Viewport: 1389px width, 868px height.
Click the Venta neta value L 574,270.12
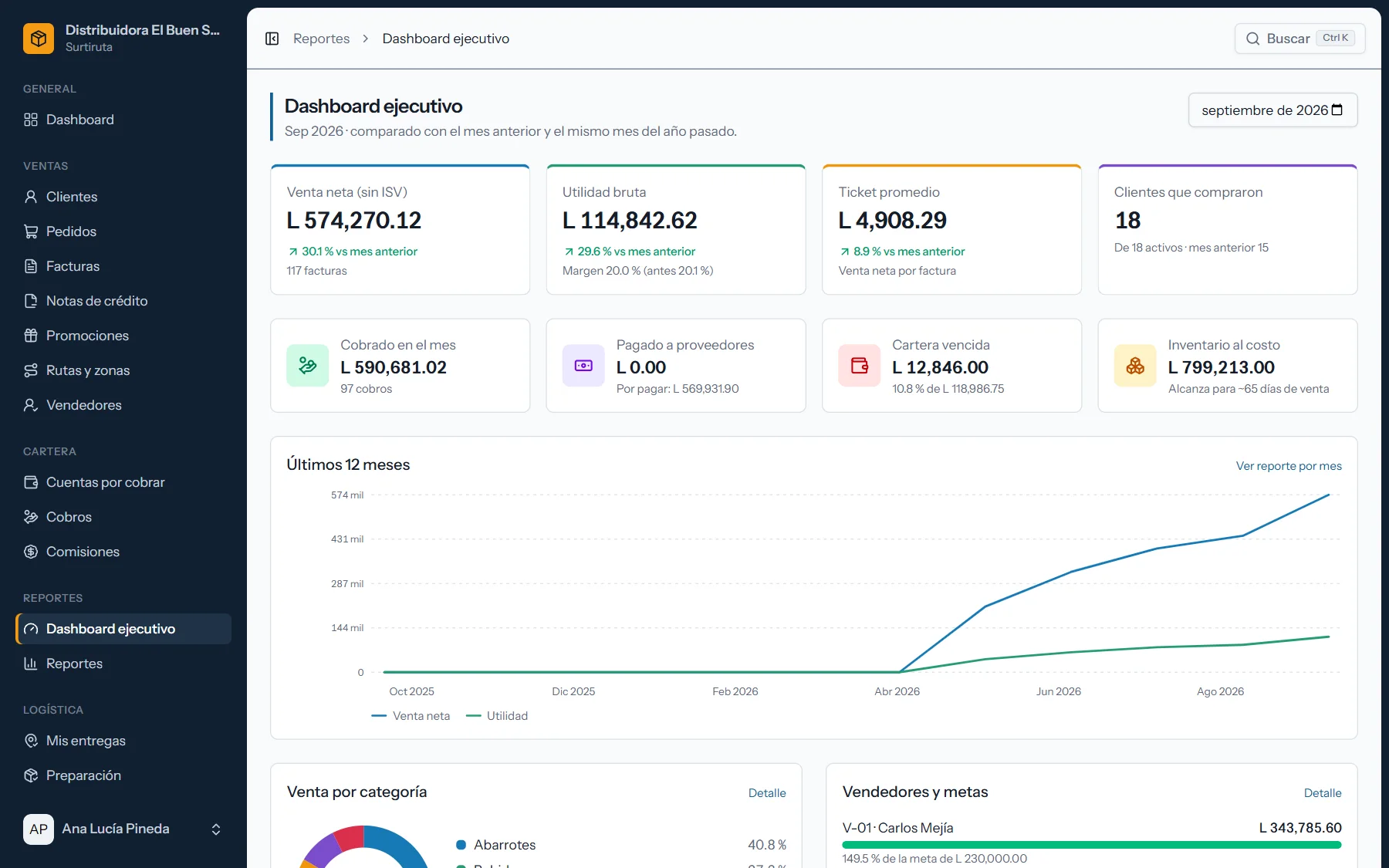click(x=354, y=221)
